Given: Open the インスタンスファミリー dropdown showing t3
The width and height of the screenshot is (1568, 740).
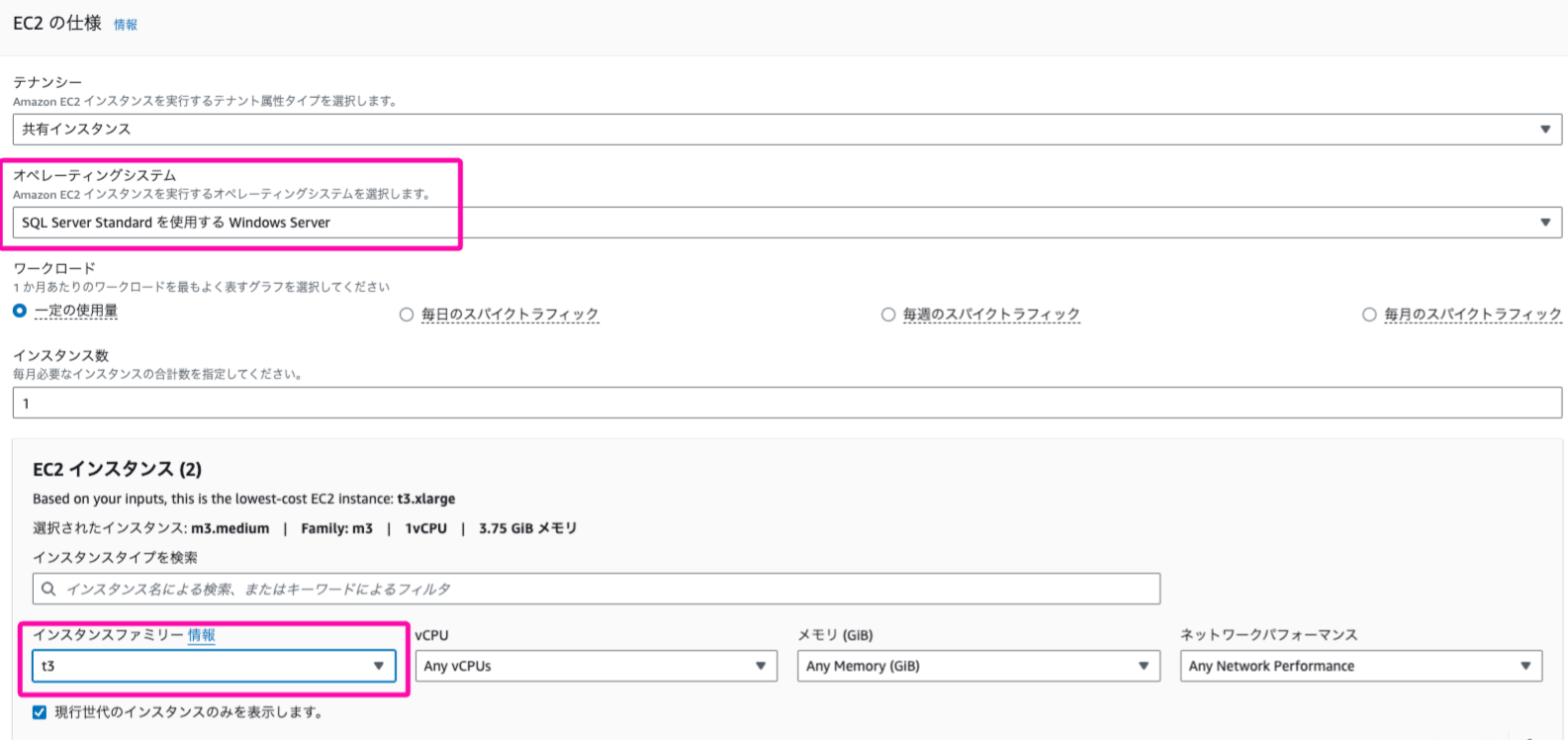Looking at the screenshot, I should (x=214, y=666).
